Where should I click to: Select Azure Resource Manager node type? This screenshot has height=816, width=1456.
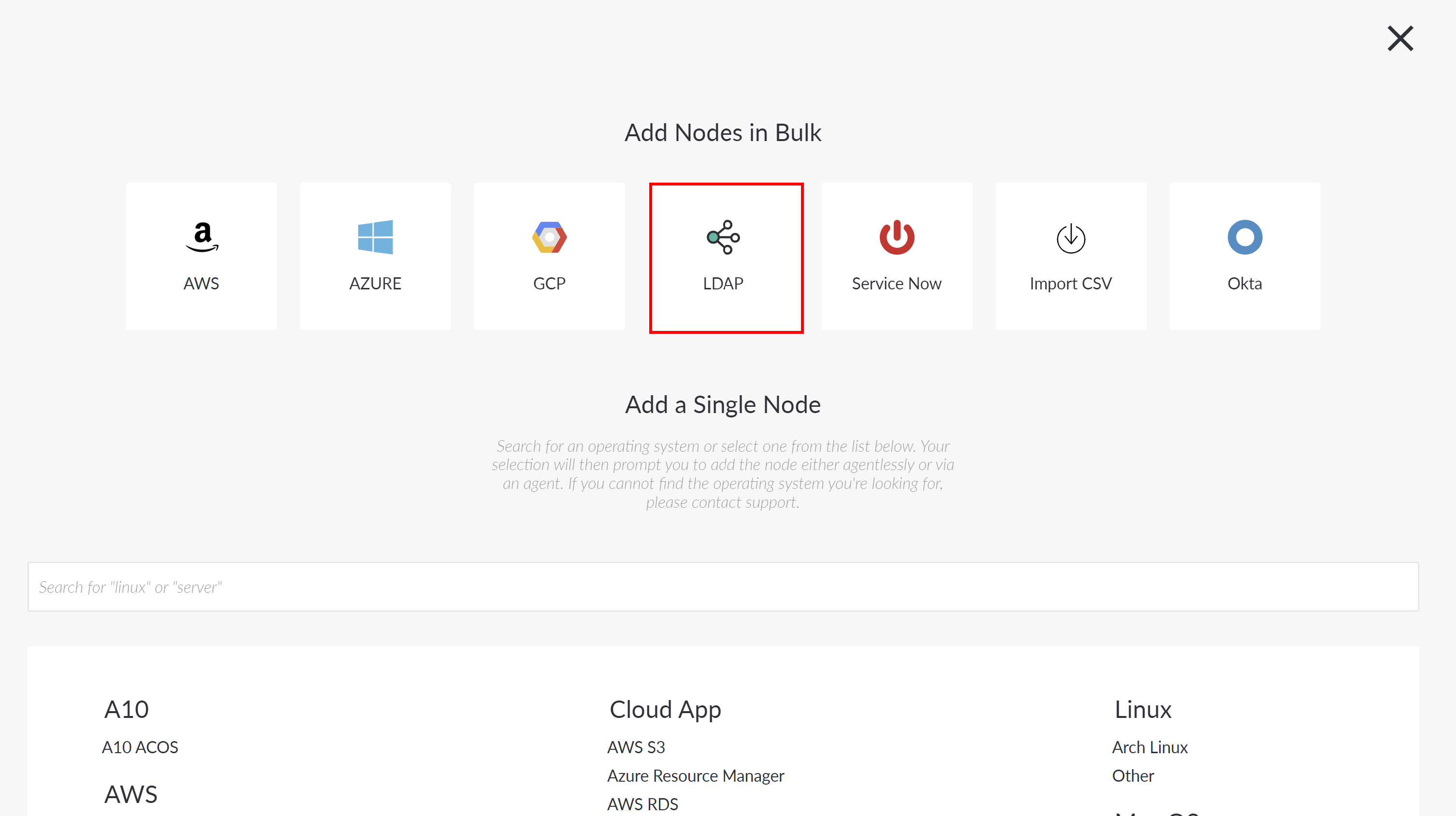pos(696,775)
